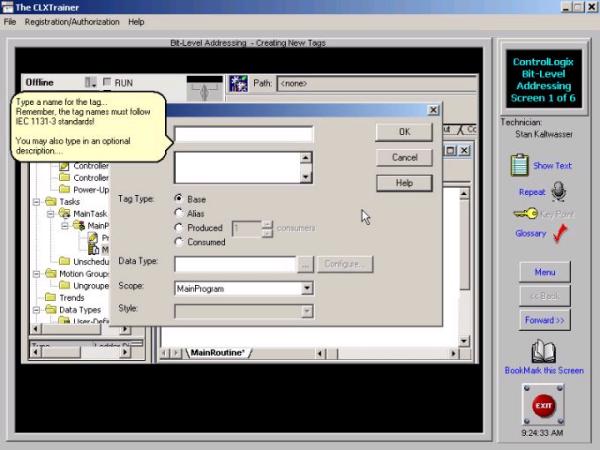Click the Trends folder icon
Viewport: 600px width, 450px height.
51,297
